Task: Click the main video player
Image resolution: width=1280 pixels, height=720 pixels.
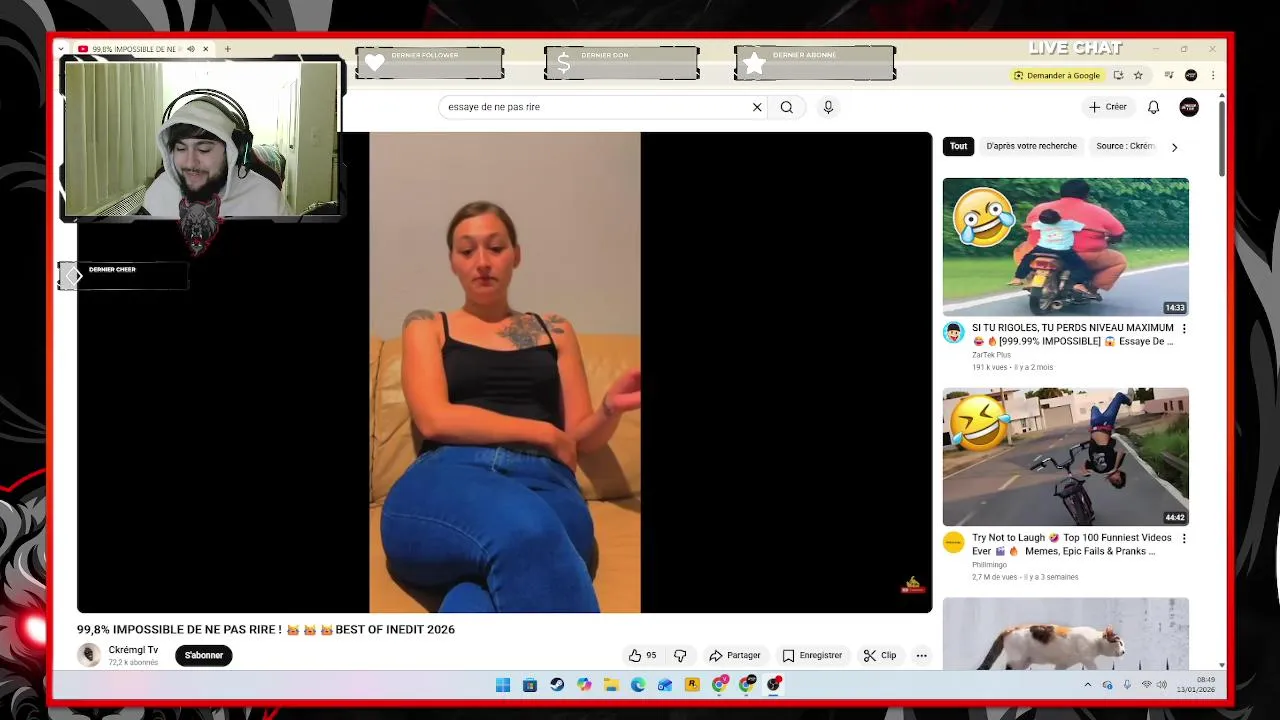Action: click(505, 372)
